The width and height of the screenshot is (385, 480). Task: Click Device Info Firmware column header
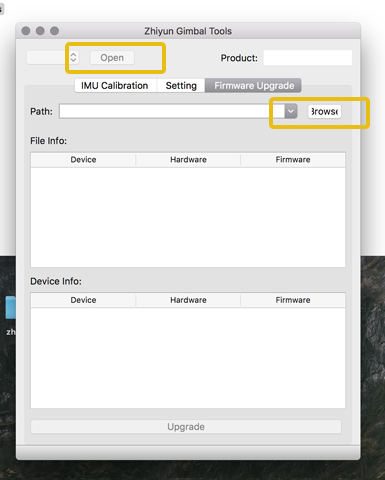293,300
